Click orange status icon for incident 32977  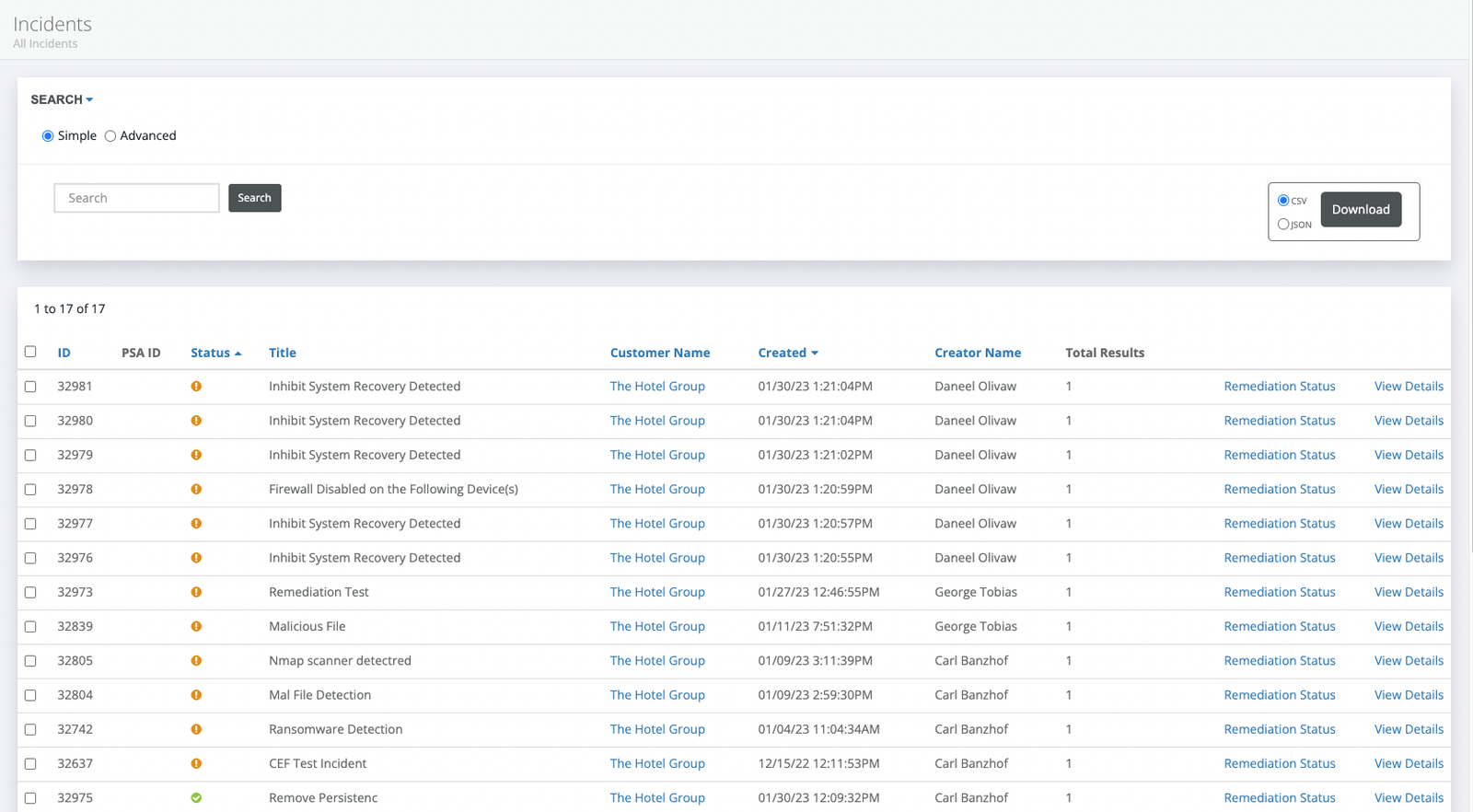coord(196,524)
